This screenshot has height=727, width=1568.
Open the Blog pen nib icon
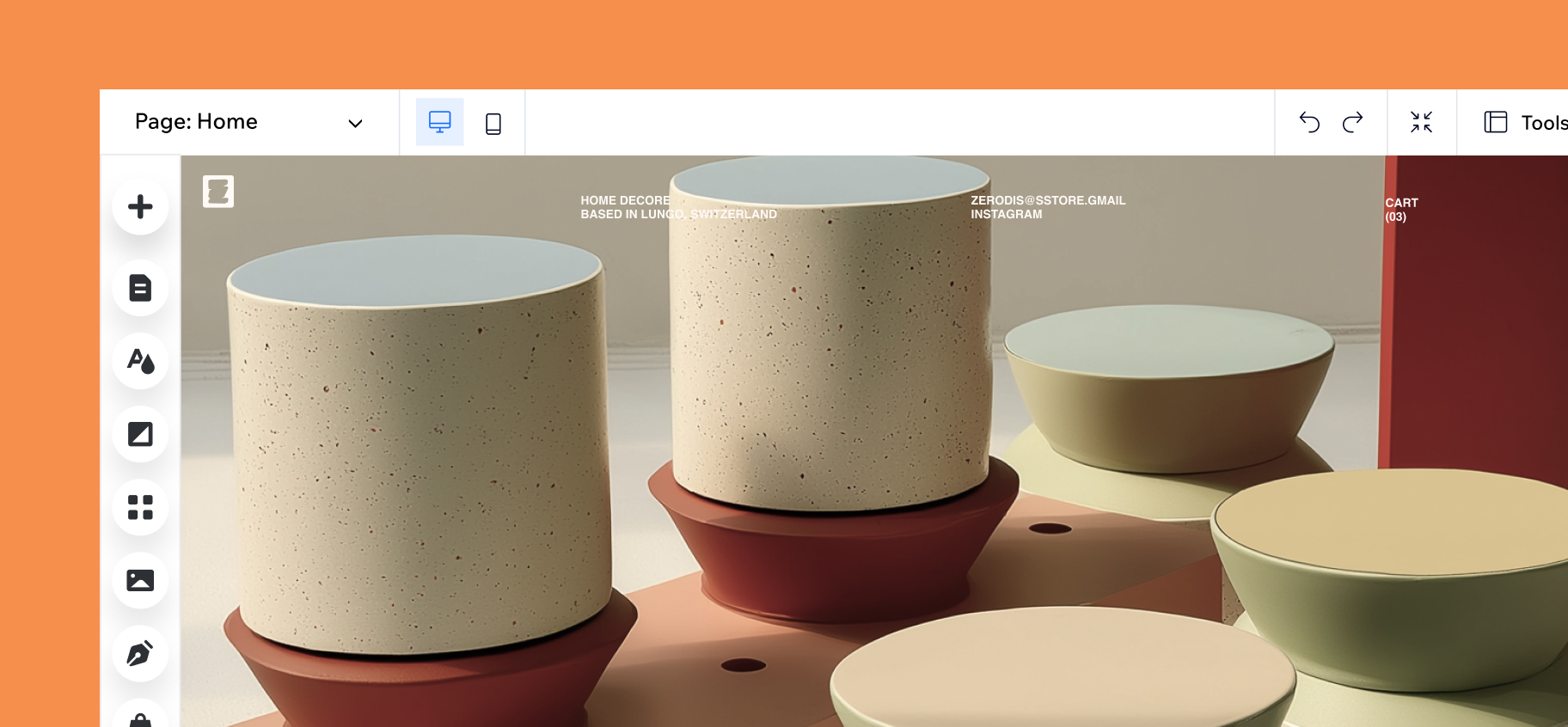pos(140,653)
